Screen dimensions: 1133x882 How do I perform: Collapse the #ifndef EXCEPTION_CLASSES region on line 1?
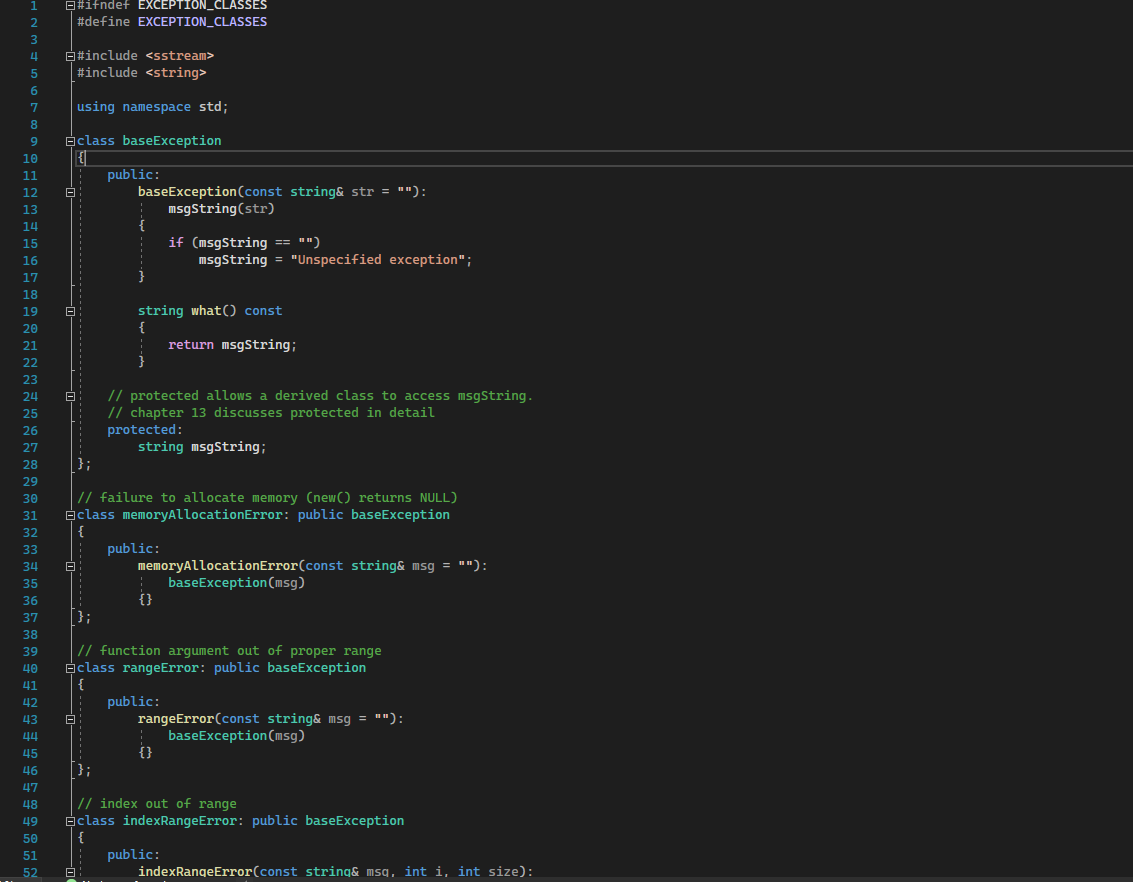(70, 5)
